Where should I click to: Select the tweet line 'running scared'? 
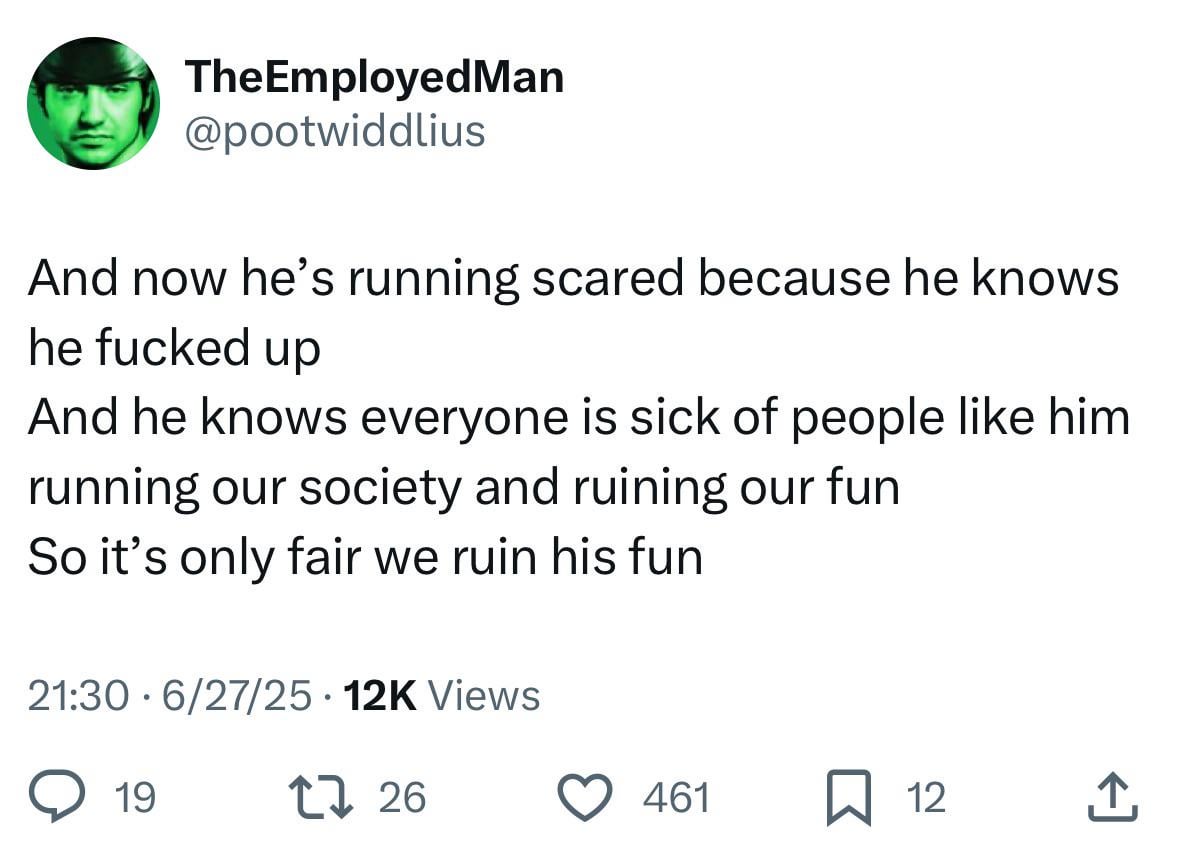(515, 278)
